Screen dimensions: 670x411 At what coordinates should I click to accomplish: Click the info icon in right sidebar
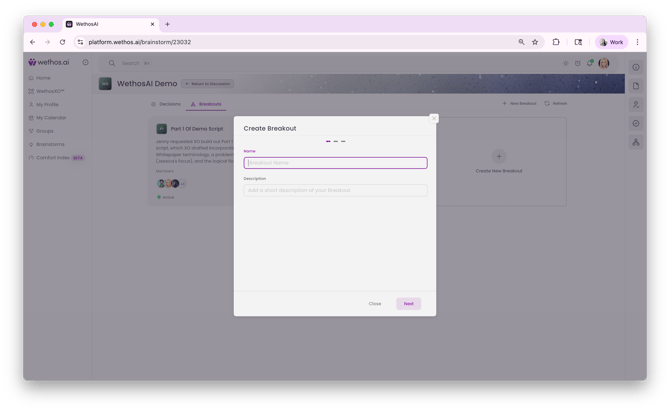click(x=636, y=67)
